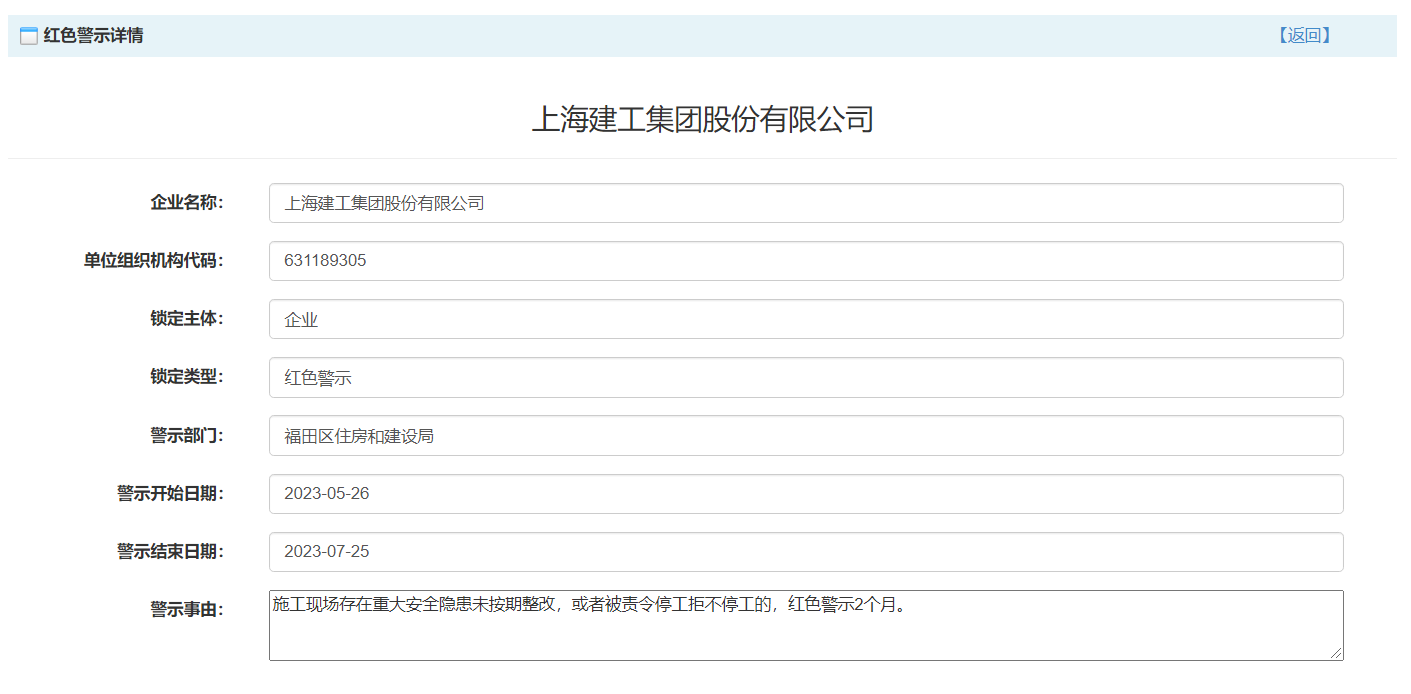Click the textarea resize handle of 警示事由

point(1336,653)
